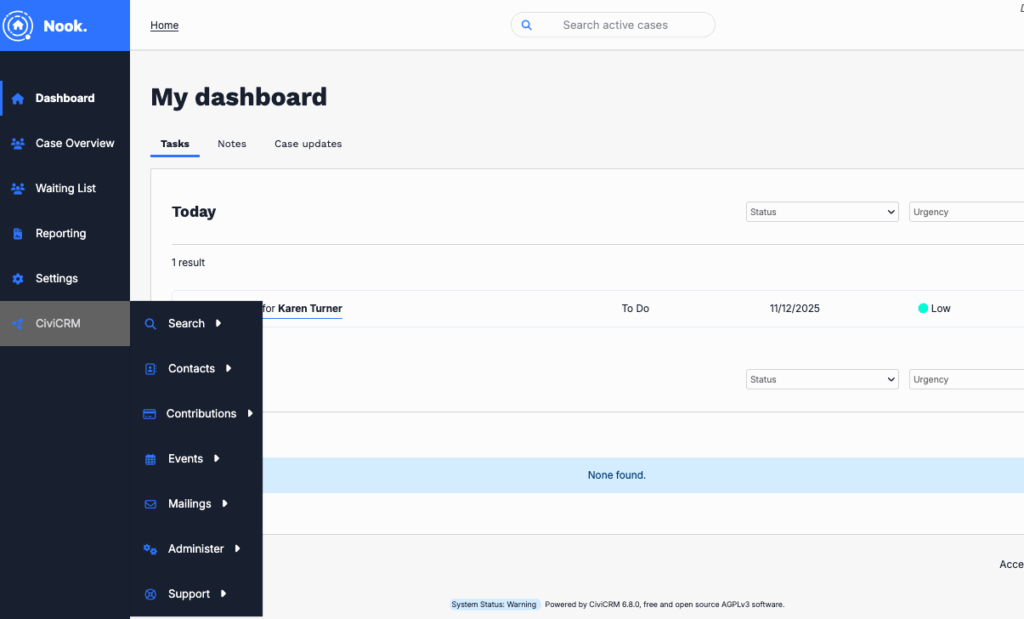Click the CiviCRM sidebar icon
Screen dimensions: 1024x619
click(x=17, y=324)
